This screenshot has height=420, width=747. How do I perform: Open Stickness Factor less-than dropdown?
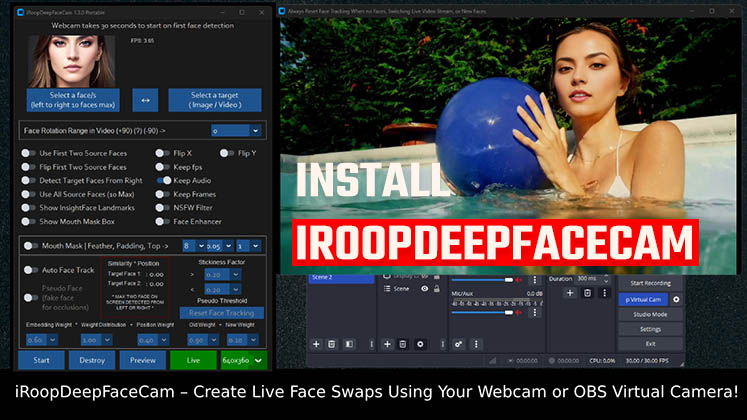coord(222,289)
